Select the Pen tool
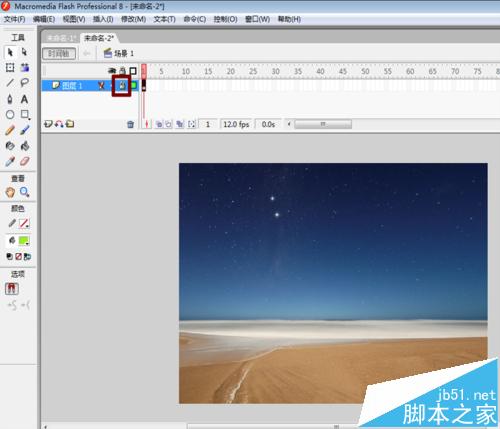The width and height of the screenshot is (500, 429). click(x=10, y=99)
